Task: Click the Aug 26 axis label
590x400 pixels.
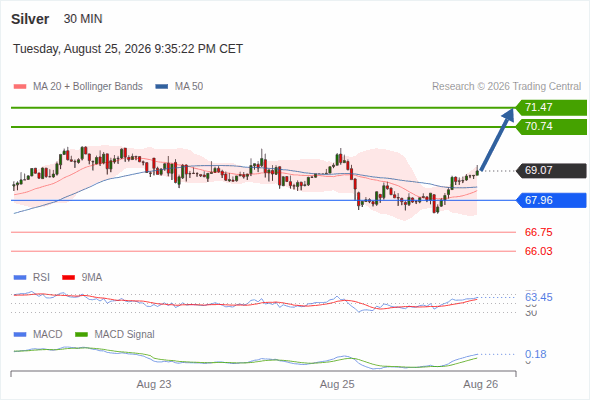Action: point(481,384)
